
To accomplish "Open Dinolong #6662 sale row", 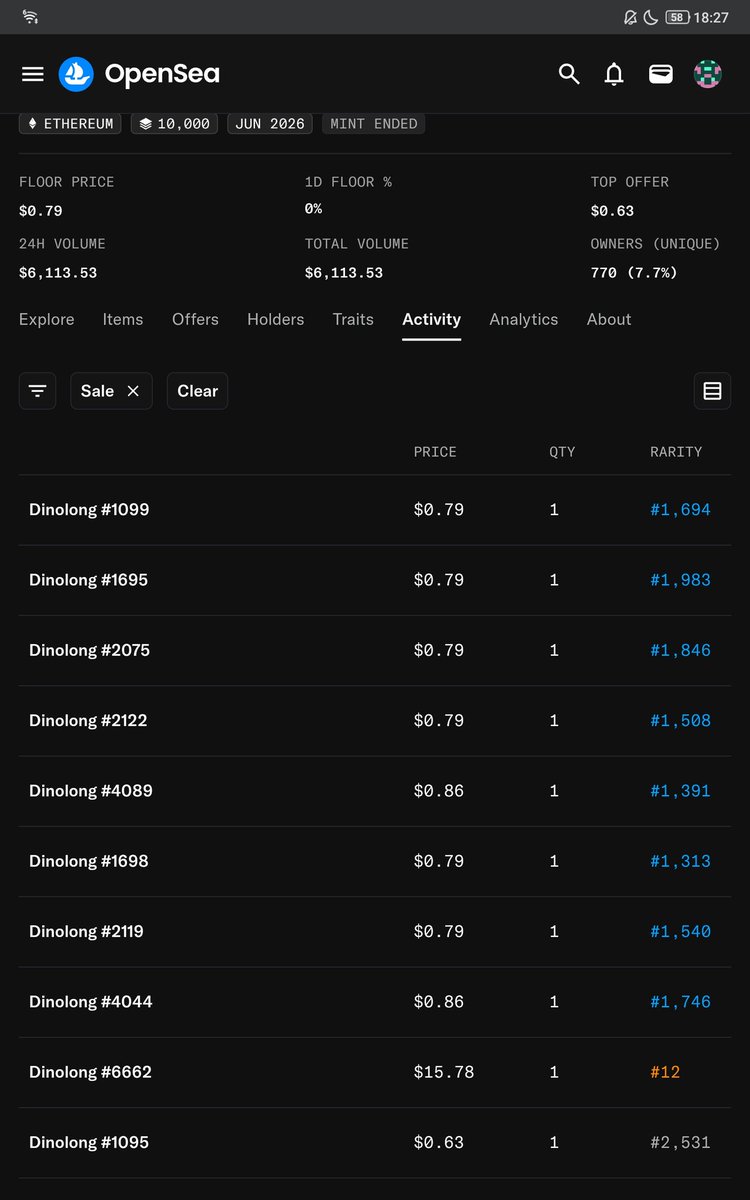I will (375, 1072).
